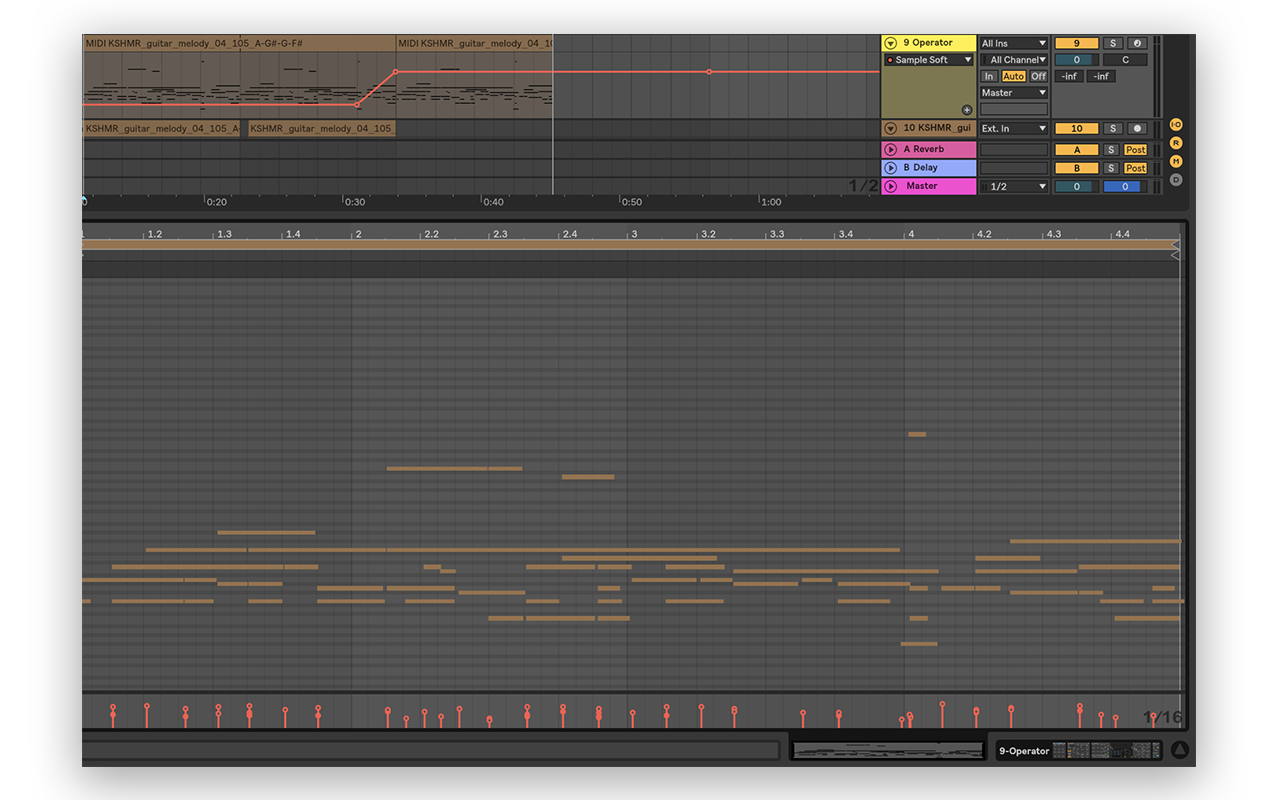Toggle the A Reverb return activator
The width and height of the screenshot is (1280, 800).
pyautogui.click(x=1076, y=149)
